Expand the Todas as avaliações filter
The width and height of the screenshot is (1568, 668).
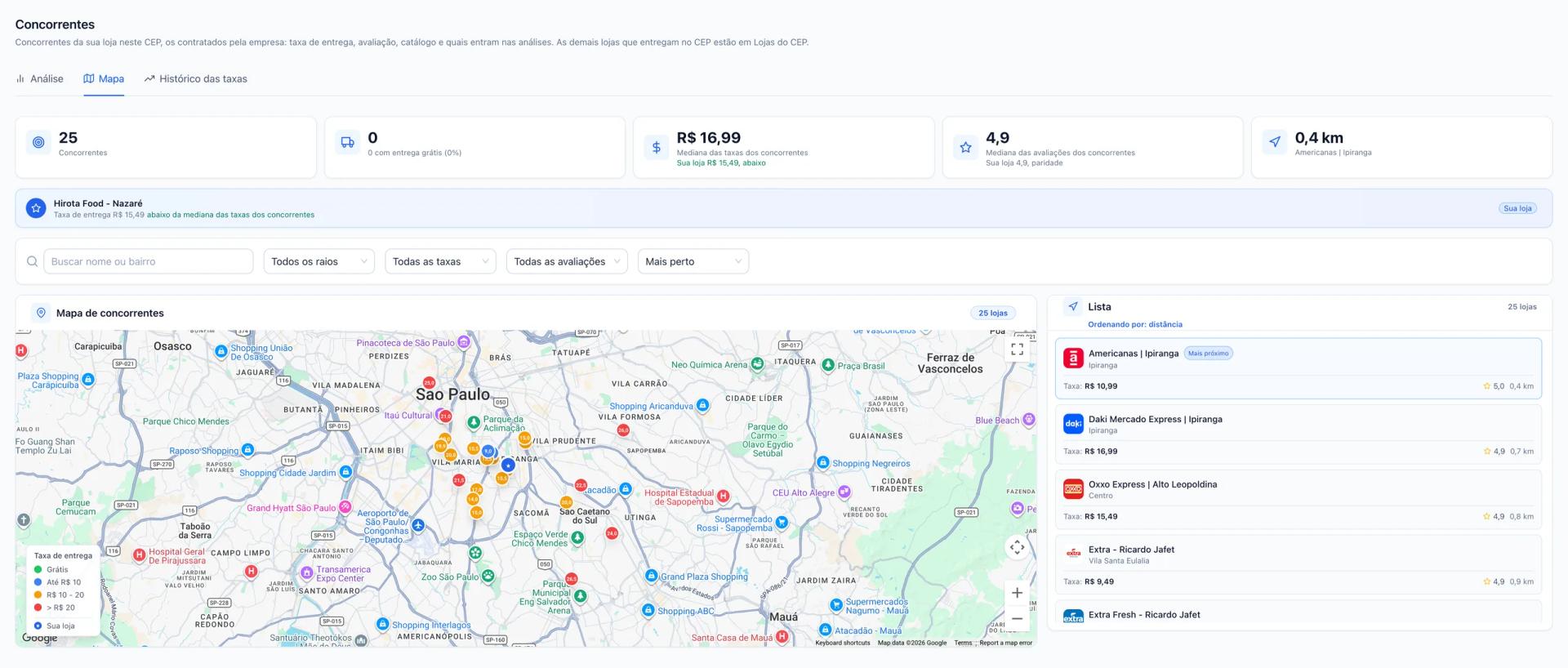tap(567, 261)
